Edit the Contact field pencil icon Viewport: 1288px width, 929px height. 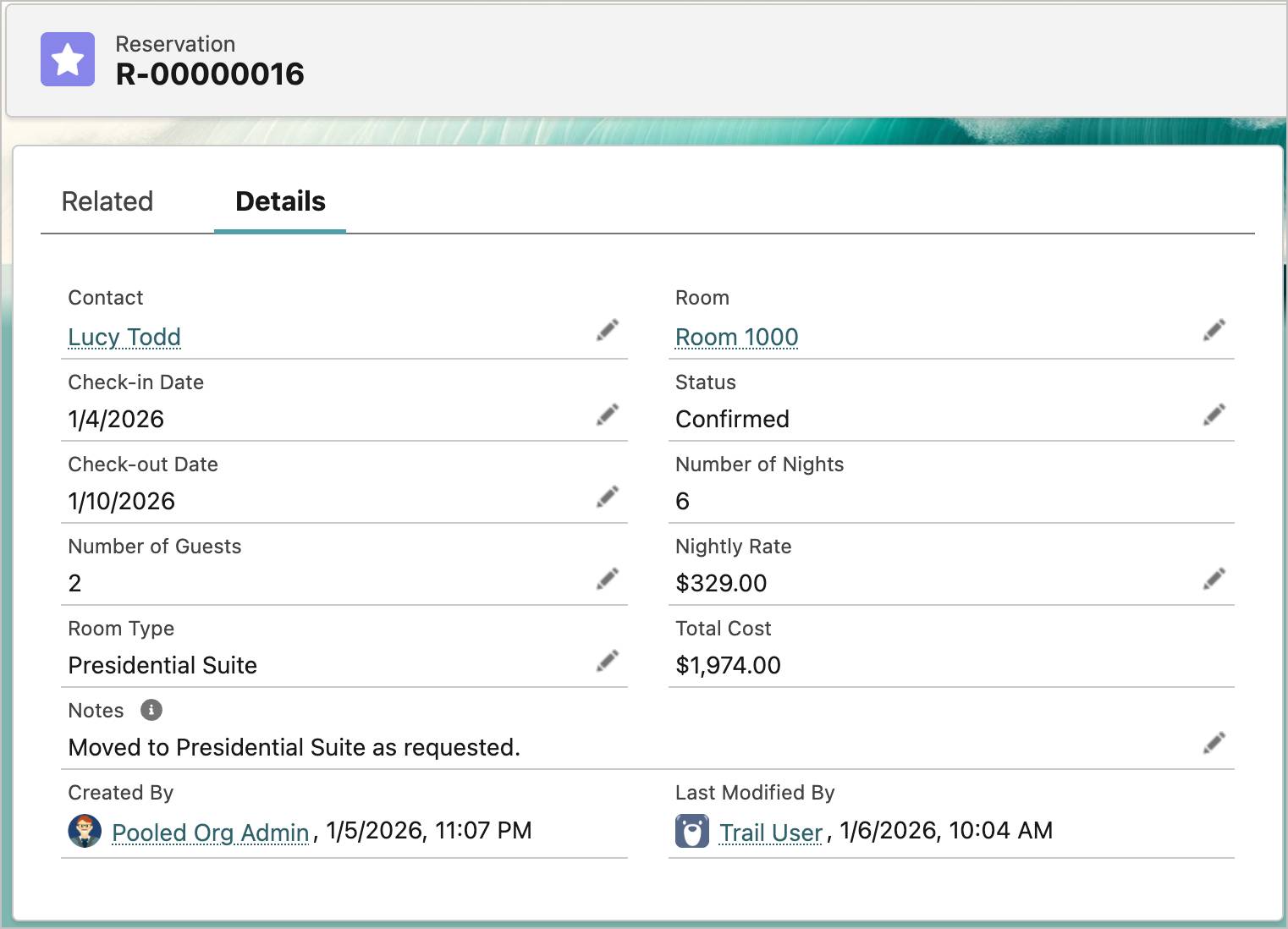click(608, 330)
